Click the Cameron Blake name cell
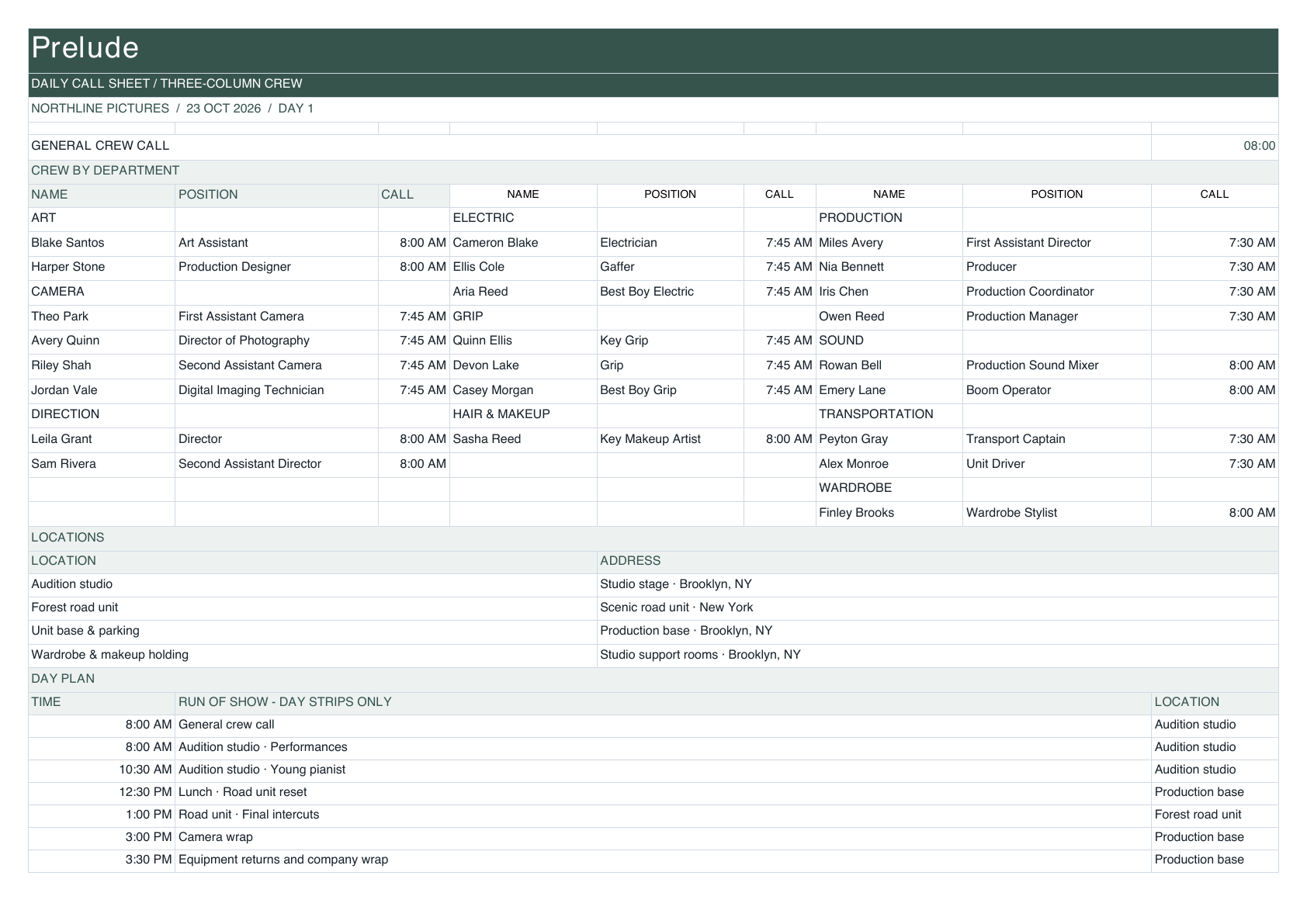The image size is (1307, 924). point(523,243)
